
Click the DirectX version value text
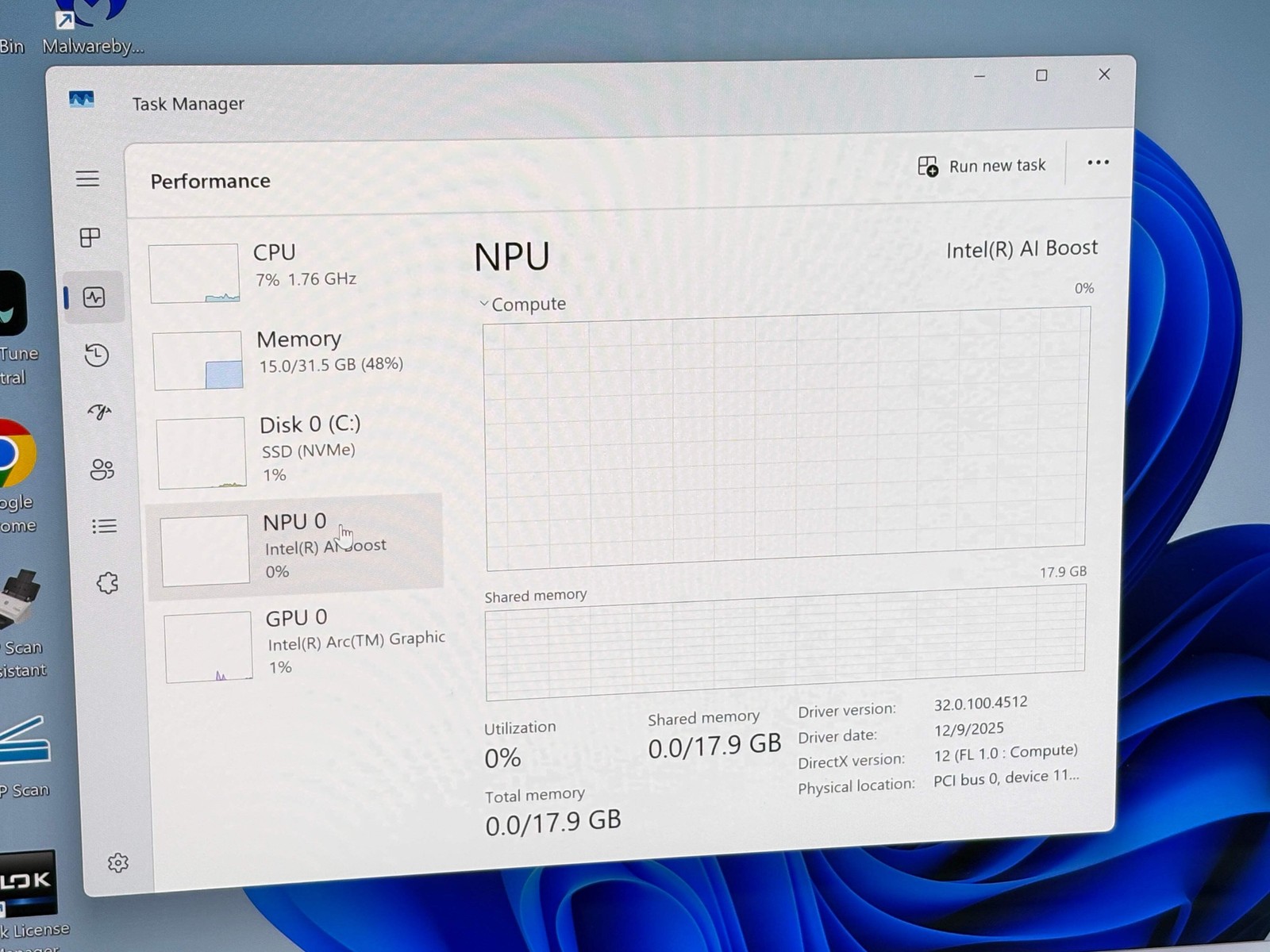1006,752
